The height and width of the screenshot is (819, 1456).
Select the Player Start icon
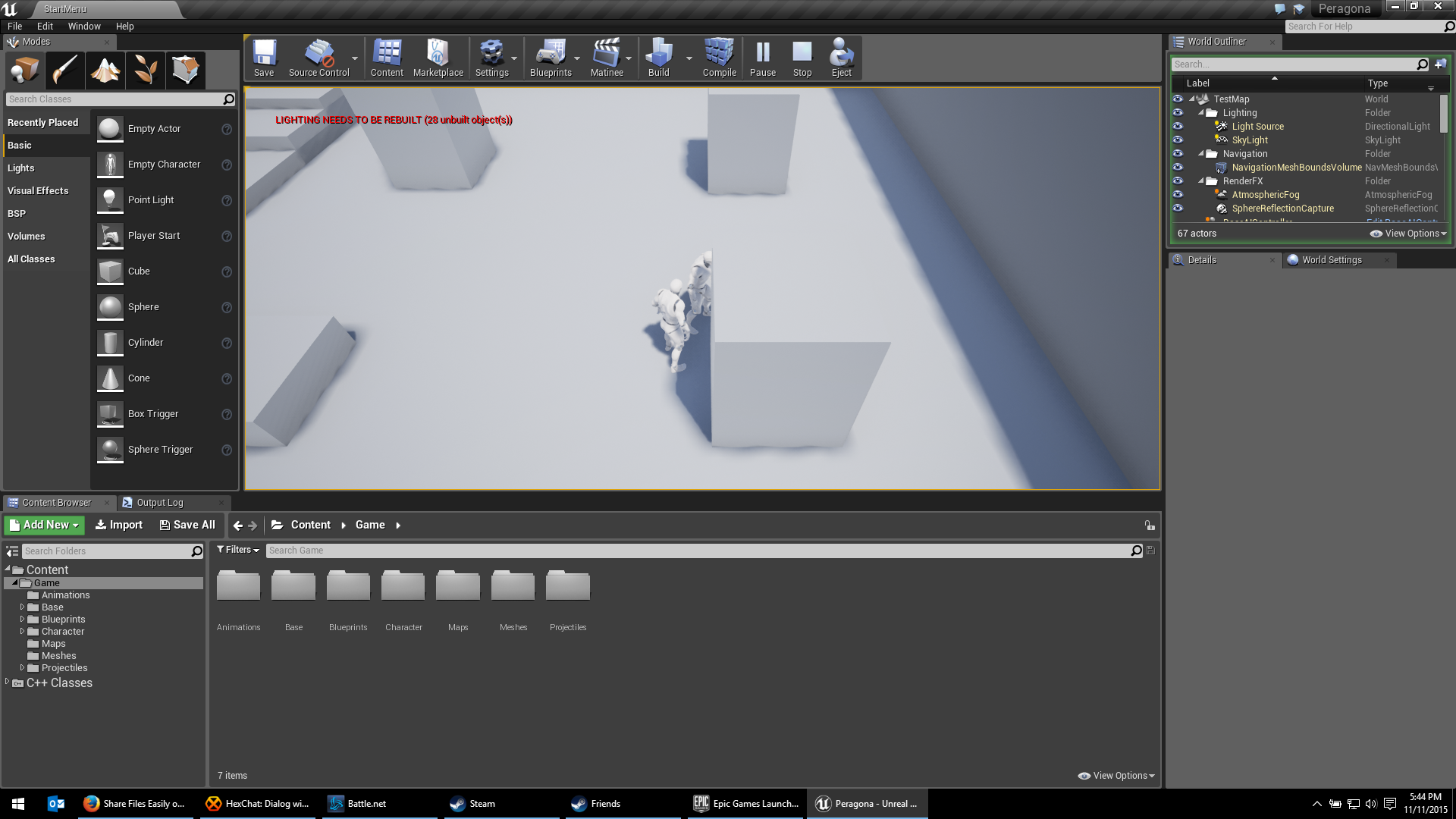click(x=110, y=236)
